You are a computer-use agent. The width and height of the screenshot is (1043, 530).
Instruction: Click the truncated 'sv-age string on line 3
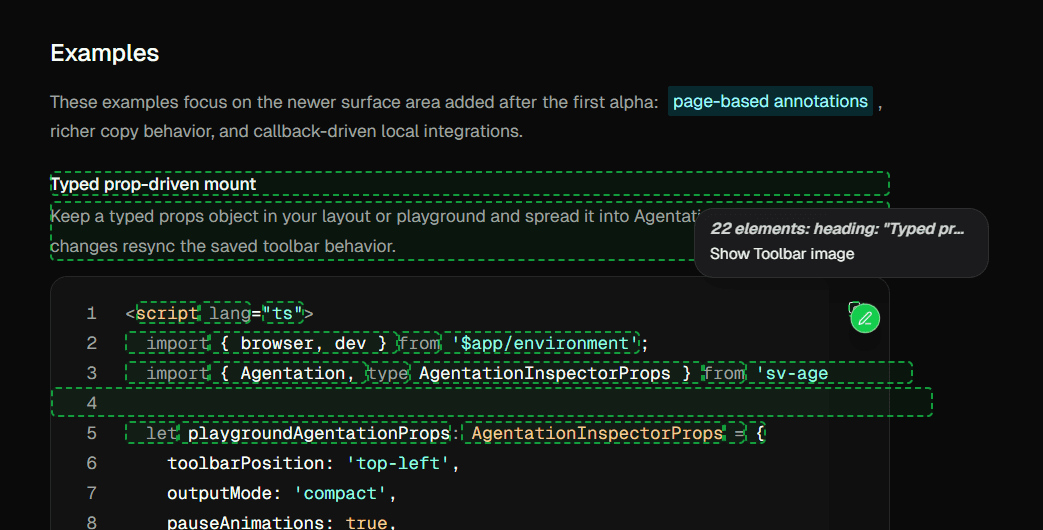(792, 373)
